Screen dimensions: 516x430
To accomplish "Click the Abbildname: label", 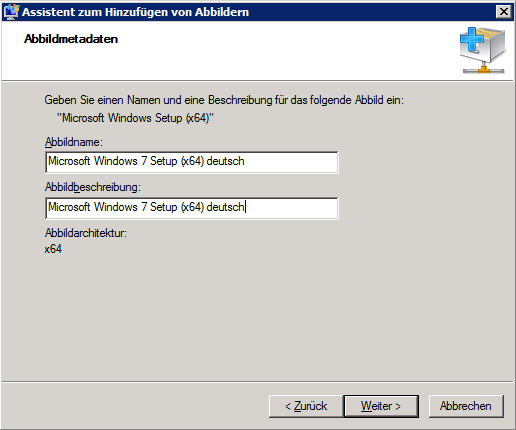I will click(74, 142).
